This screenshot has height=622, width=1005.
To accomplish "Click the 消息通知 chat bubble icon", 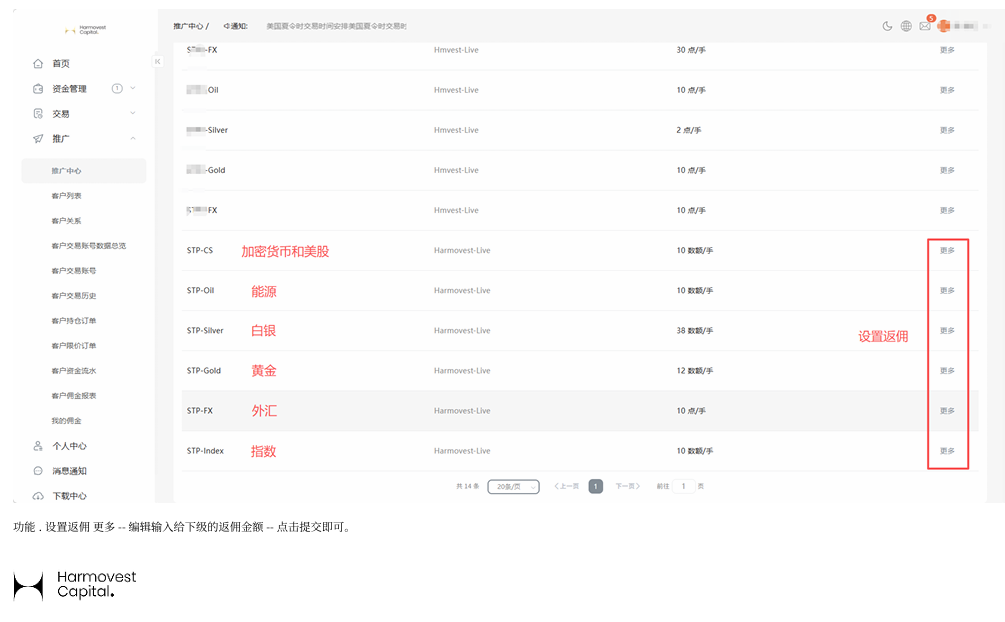I will click(x=38, y=471).
